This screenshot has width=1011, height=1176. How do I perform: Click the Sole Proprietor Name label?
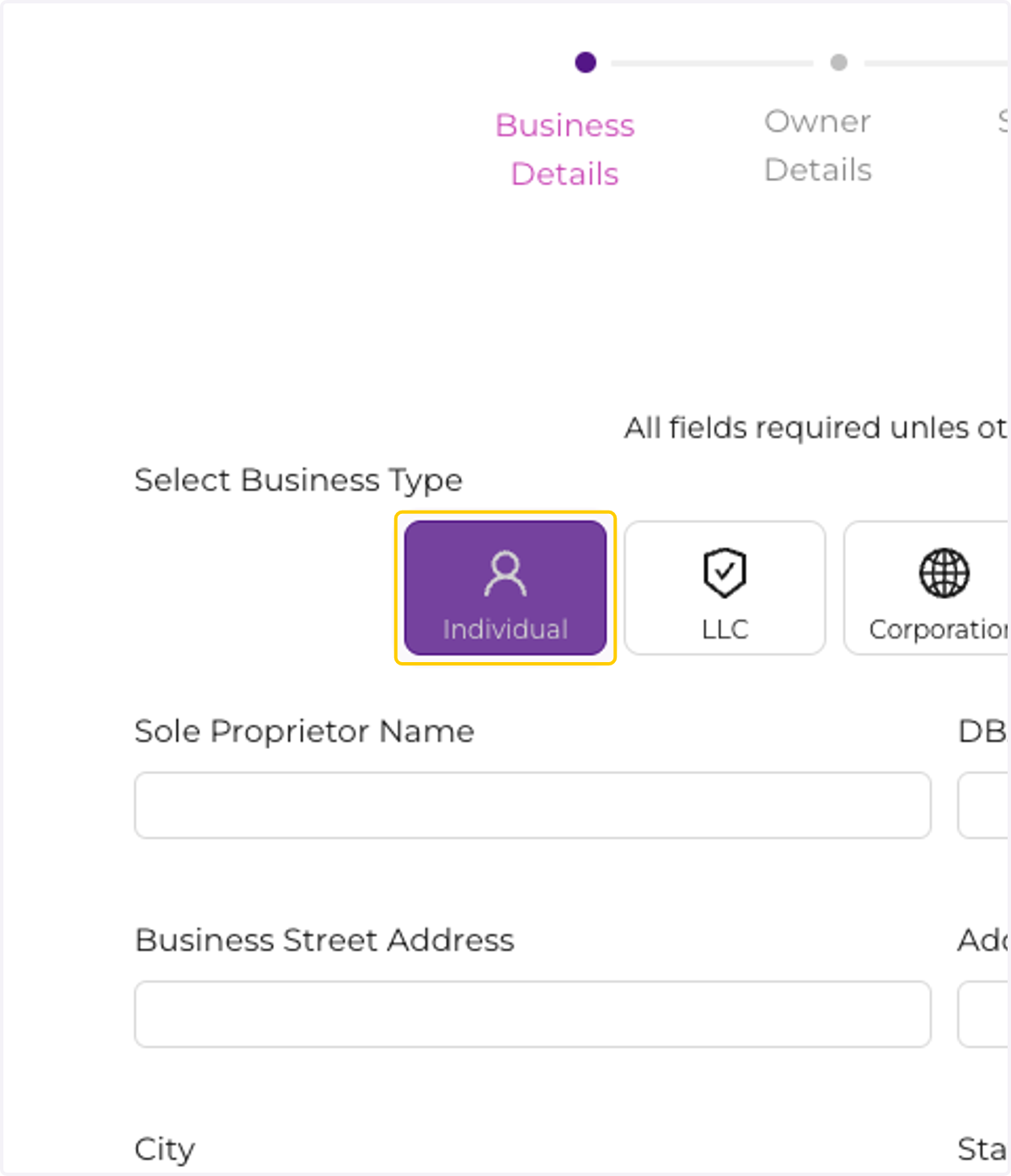[x=304, y=731]
